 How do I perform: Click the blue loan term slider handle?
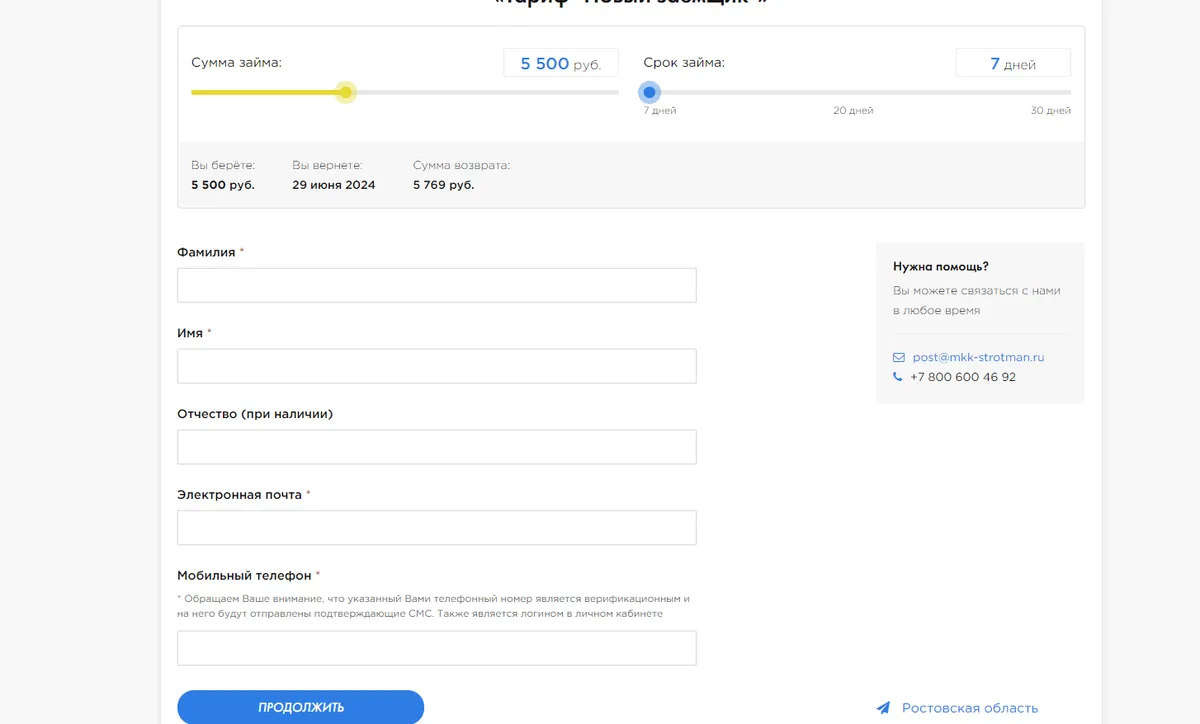650,93
